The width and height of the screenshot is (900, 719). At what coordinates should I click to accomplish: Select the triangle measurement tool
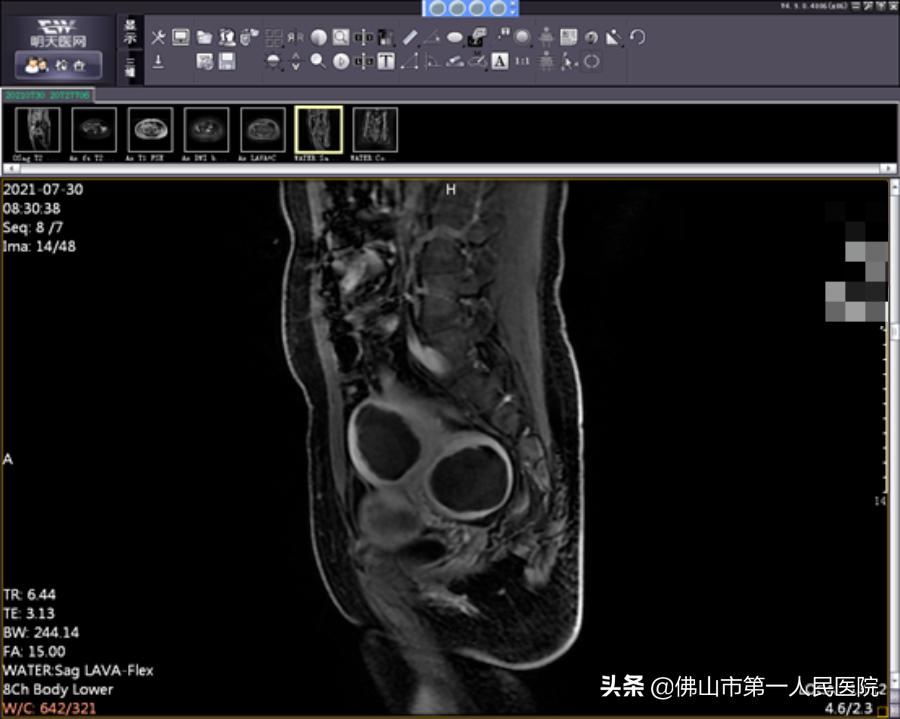(409, 61)
